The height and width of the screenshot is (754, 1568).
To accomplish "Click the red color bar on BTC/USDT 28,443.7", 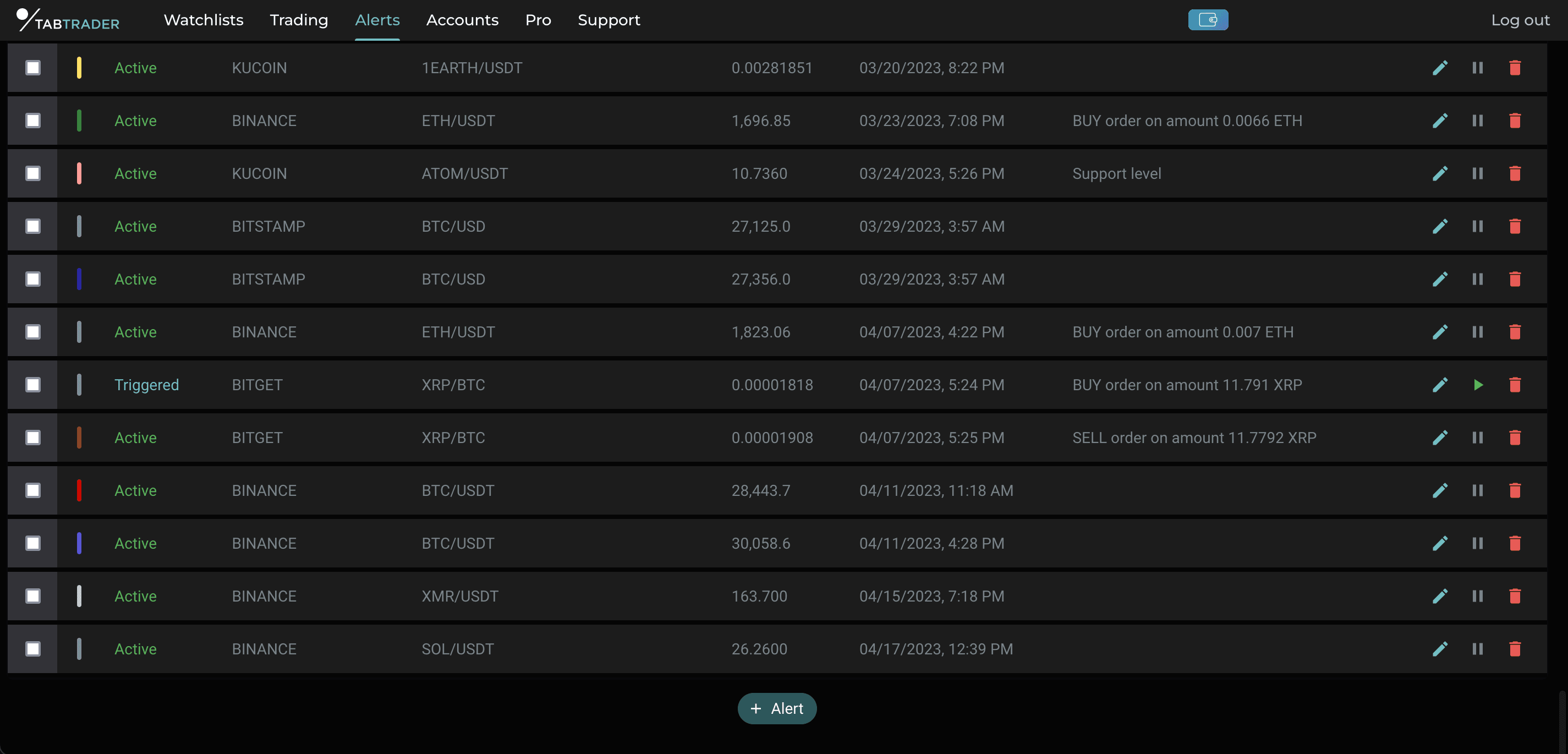I will [79, 490].
